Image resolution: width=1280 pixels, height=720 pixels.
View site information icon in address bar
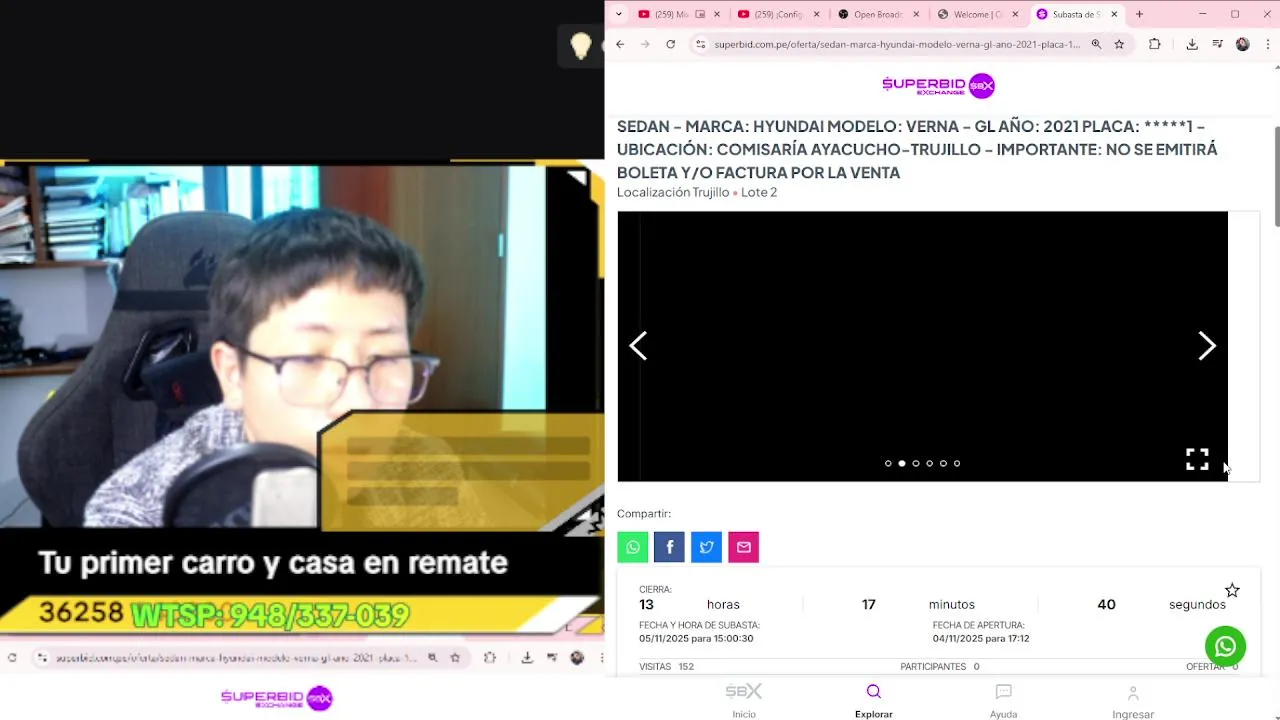(701, 44)
